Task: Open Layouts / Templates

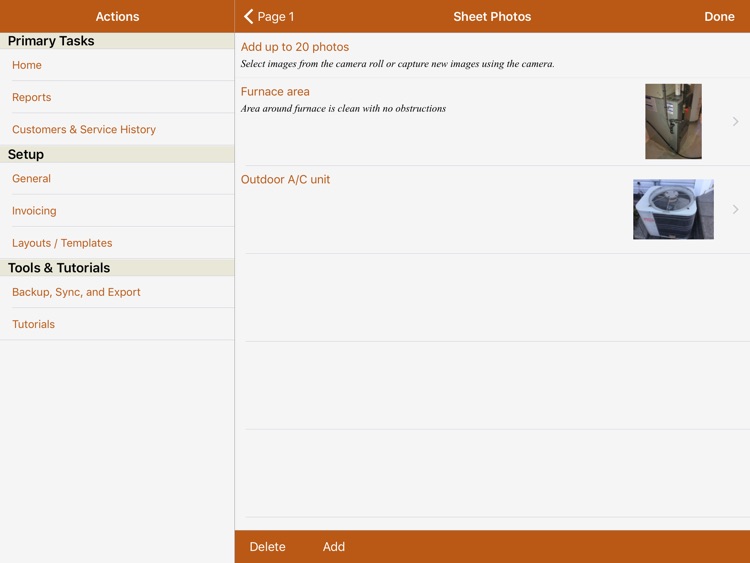Action: (117, 243)
